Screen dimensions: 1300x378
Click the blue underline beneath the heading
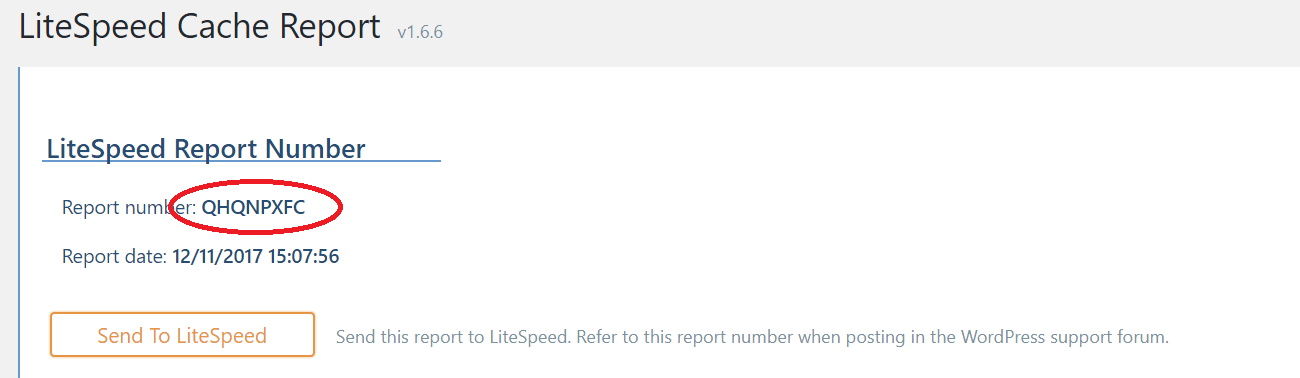(242, 160)
